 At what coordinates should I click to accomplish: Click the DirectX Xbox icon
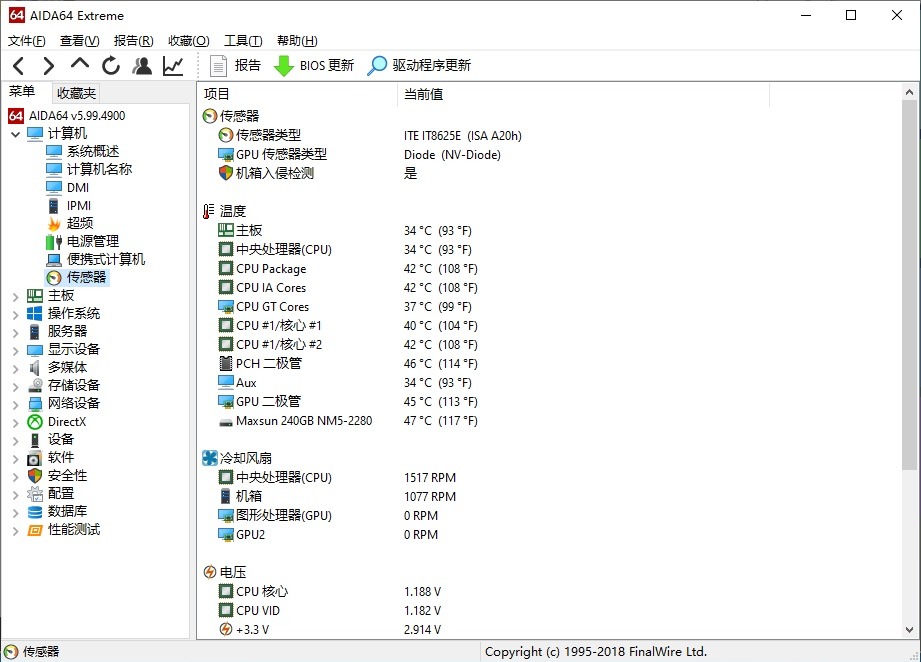[35, 422]
